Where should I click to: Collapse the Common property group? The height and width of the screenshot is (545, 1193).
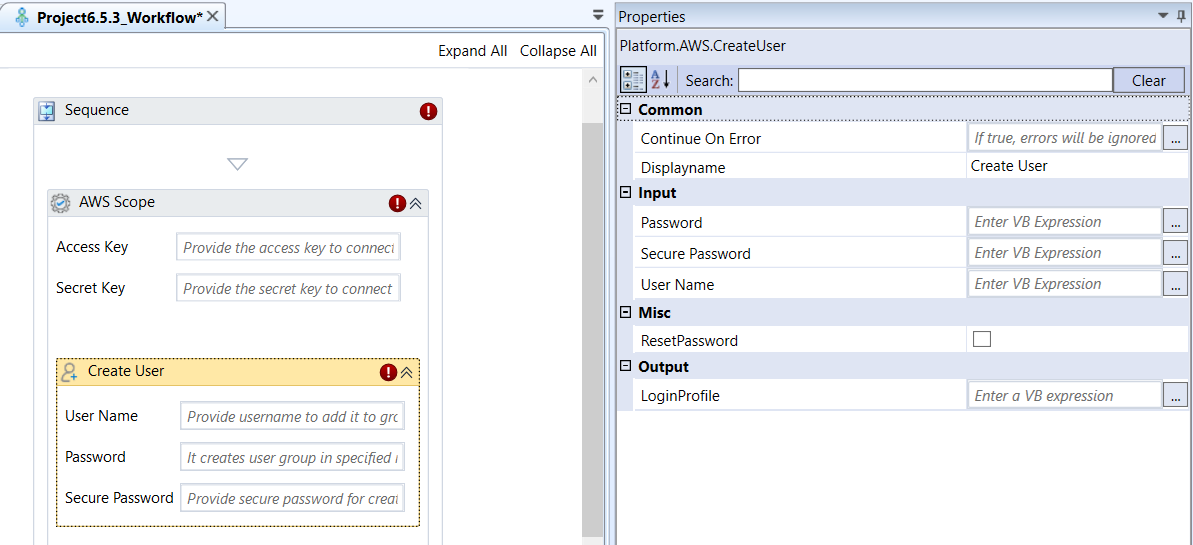pos(625,110)
